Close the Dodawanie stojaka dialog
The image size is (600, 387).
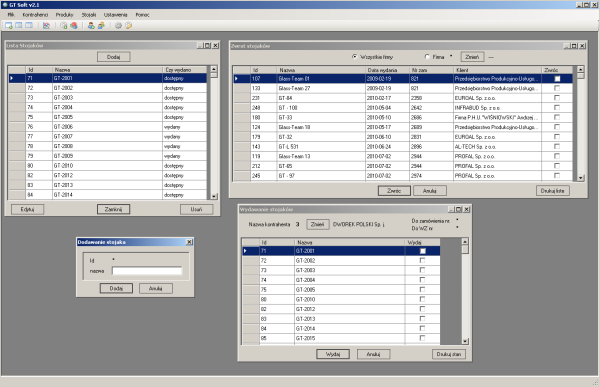tap(189, 242)
